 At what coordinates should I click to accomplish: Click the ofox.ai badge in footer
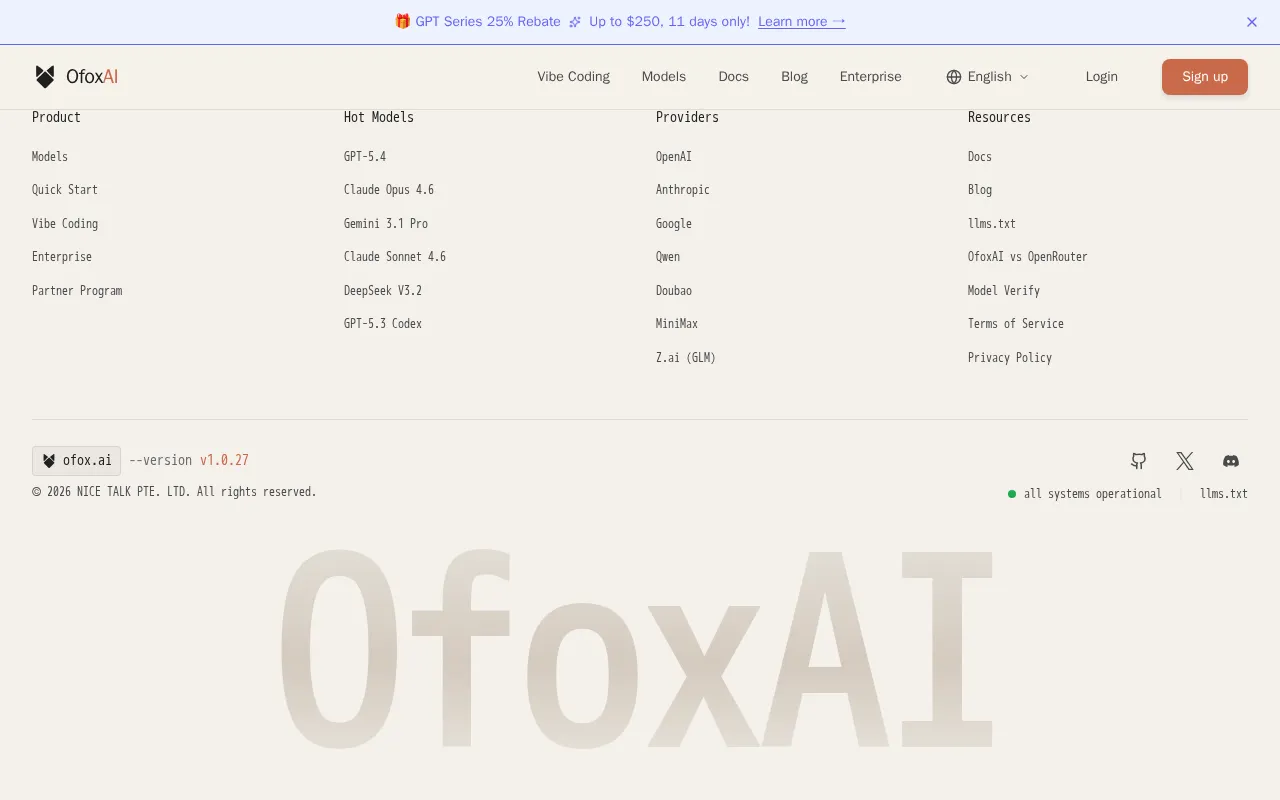coord(76,461)
